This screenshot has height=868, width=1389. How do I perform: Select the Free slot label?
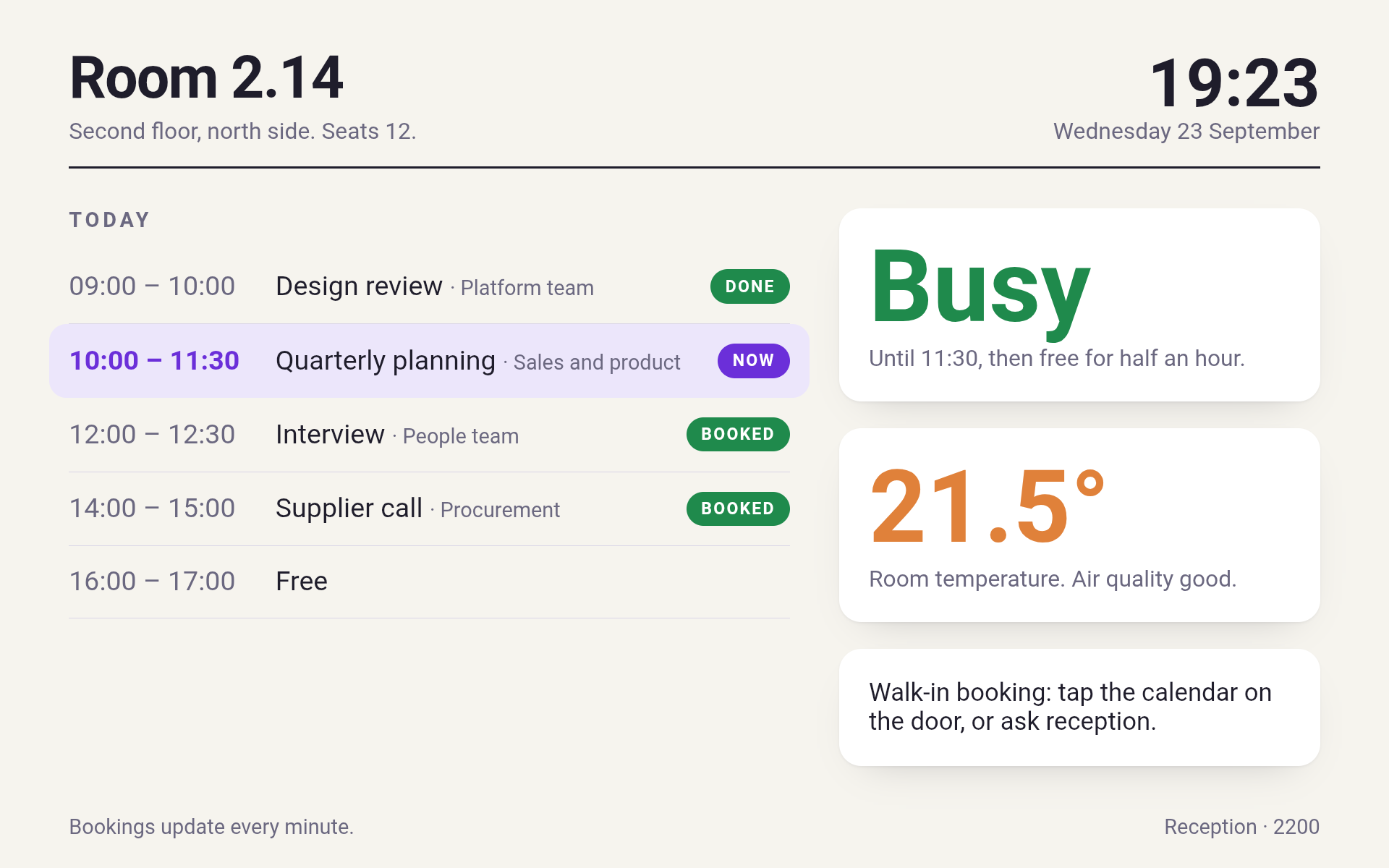click(x=302, y=582)
